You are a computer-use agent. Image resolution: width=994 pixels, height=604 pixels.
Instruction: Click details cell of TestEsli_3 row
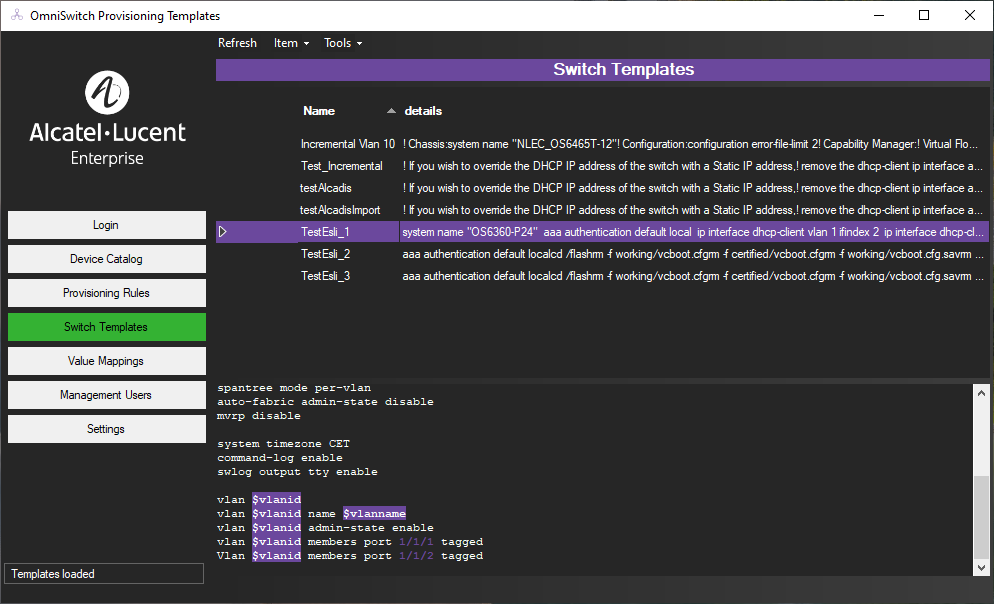click(693, 276)
